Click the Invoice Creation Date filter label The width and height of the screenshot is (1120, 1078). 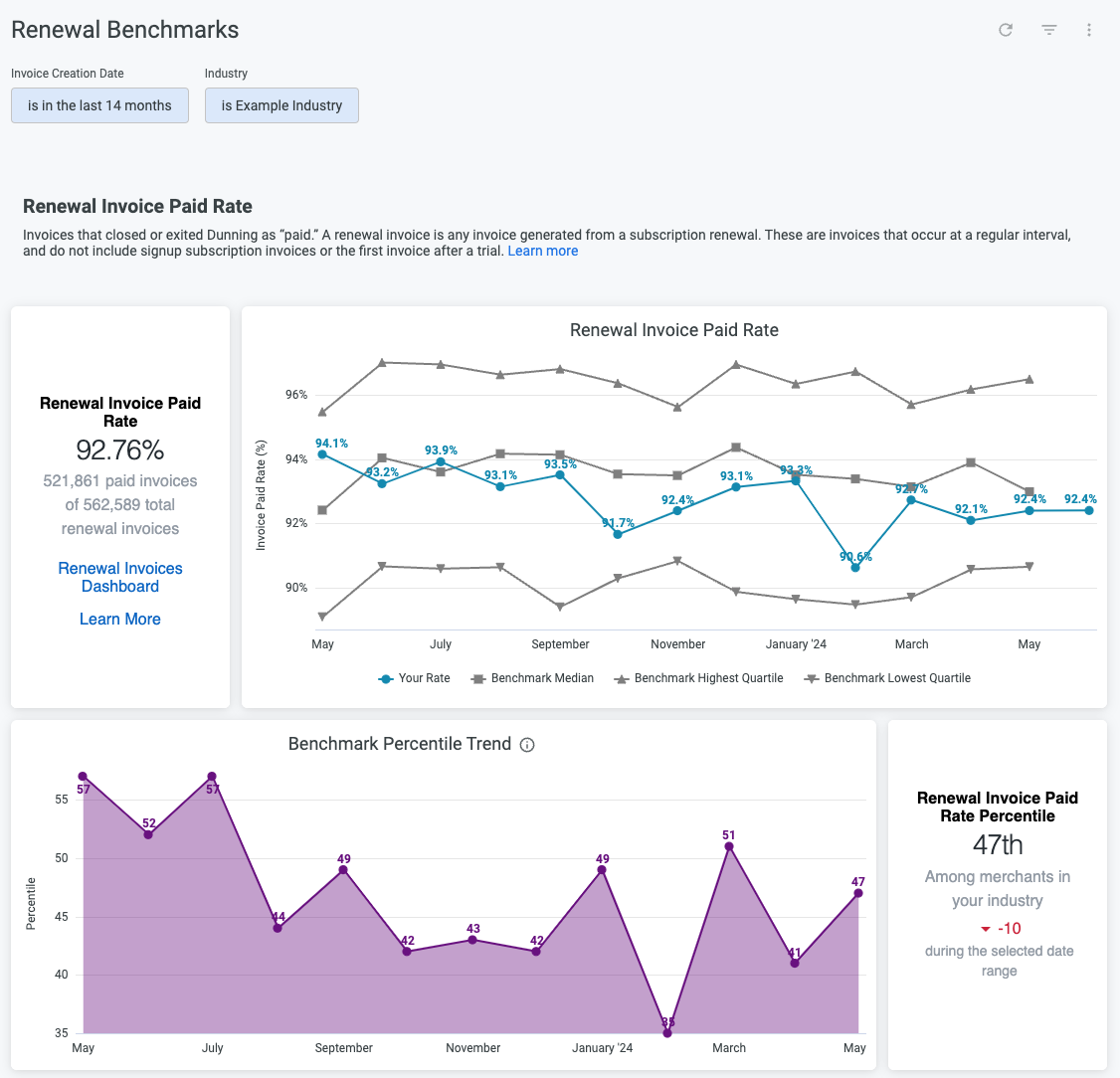[x=68, y=74]
